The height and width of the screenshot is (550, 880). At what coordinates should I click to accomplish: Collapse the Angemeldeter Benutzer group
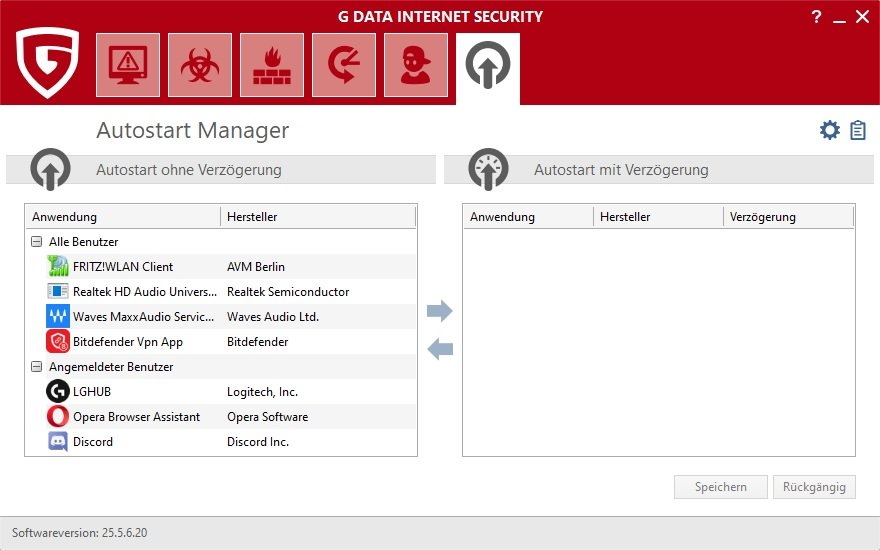(36, 366)
